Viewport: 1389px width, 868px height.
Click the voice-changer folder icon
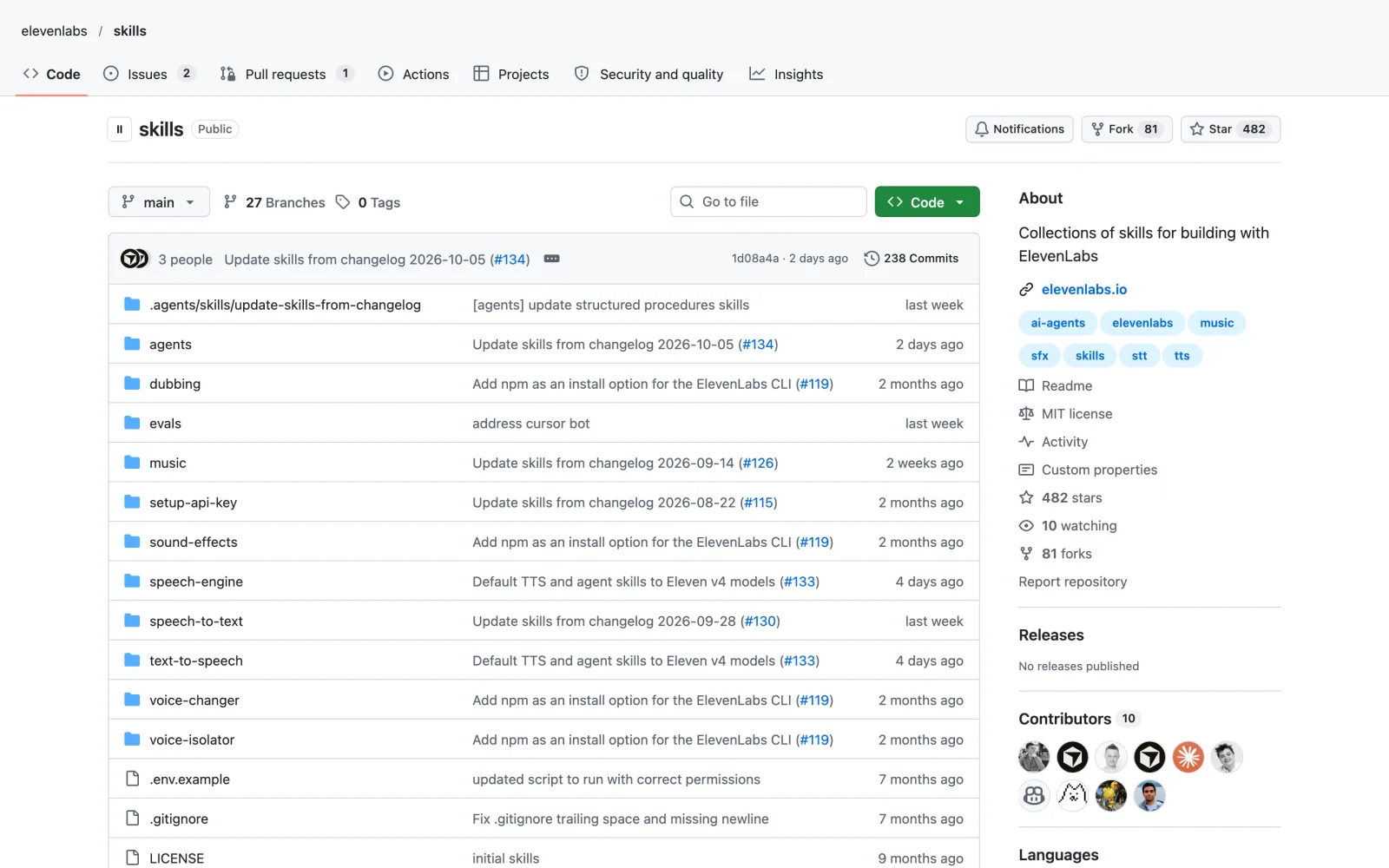(132, 700)
